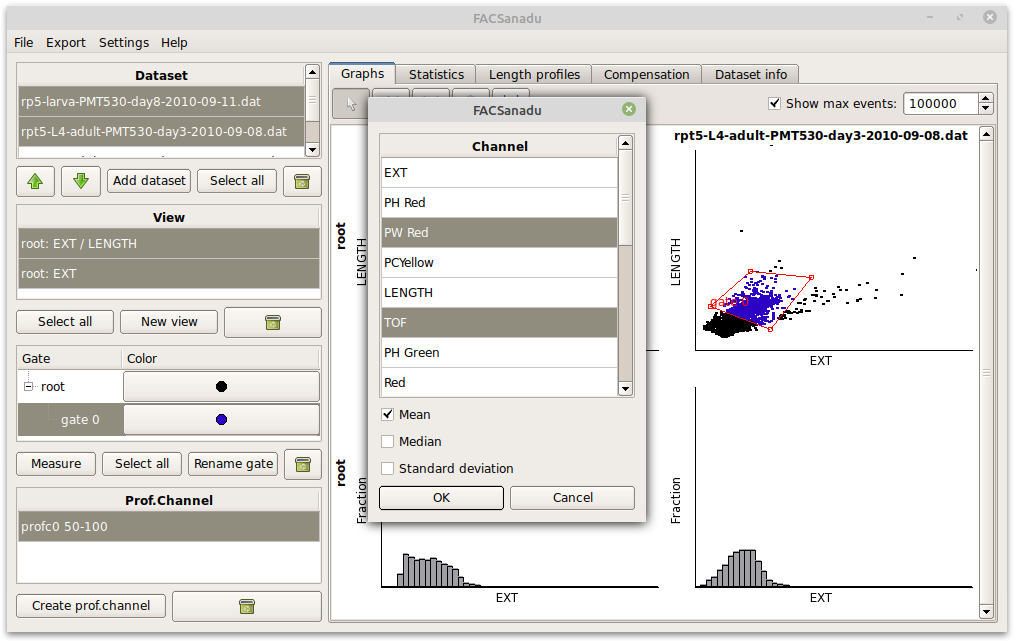Switch to the Dataset info tab
1017x641 pixels.
coord(750,75)
